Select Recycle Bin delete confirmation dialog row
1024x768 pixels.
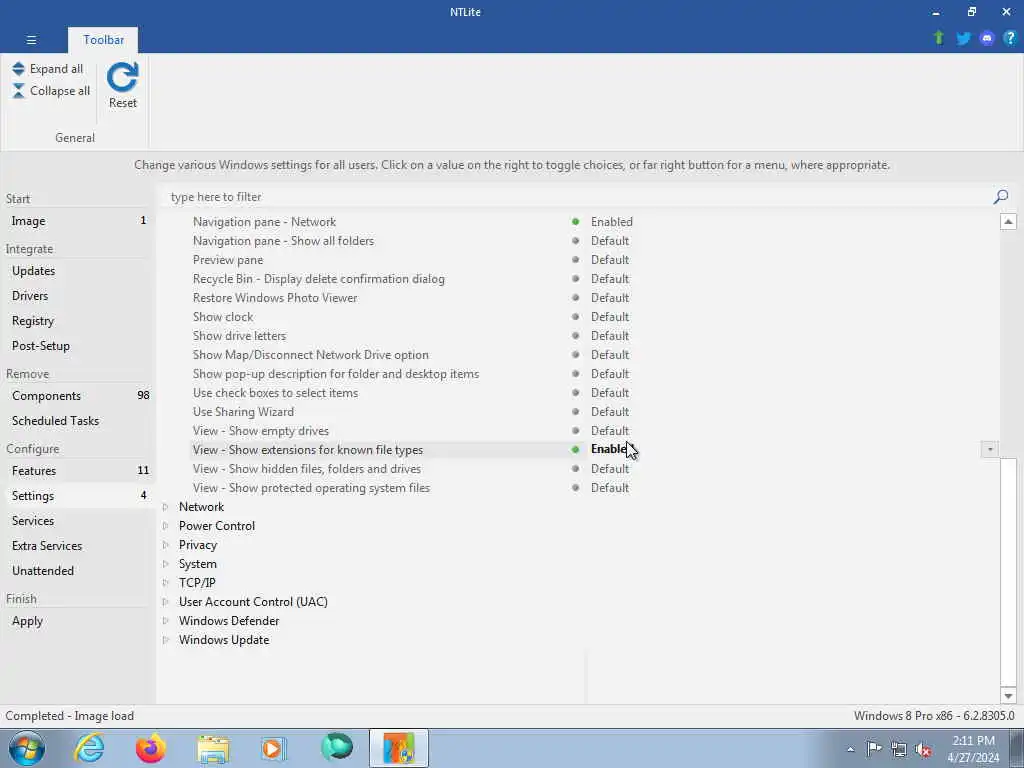(x=594, y=279)
